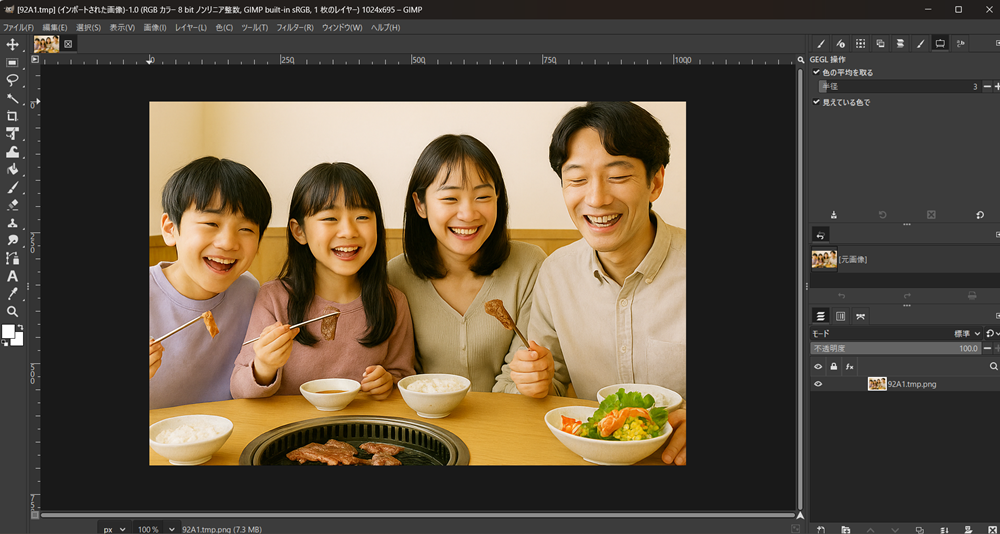Open the 表示(V) menu

122,27
